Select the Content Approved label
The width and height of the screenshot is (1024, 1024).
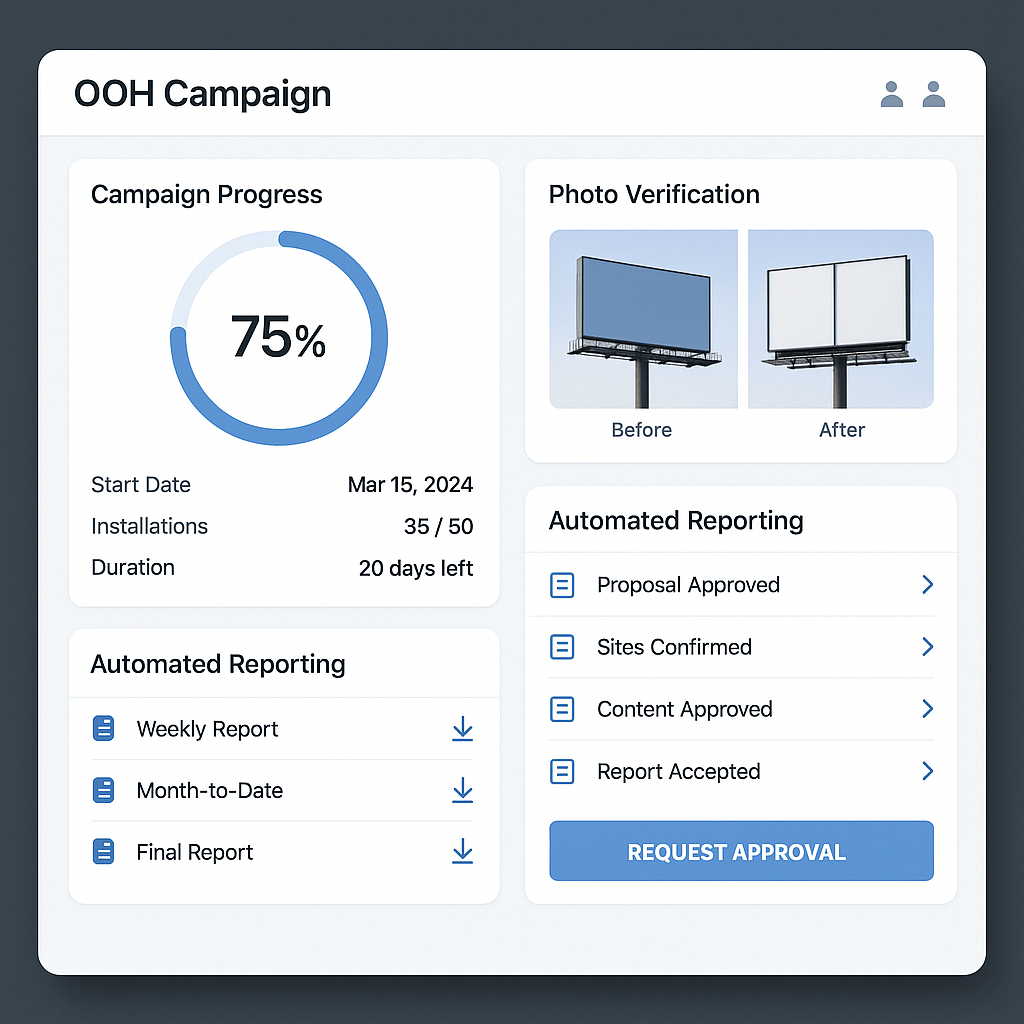click(x=684, y=709)
